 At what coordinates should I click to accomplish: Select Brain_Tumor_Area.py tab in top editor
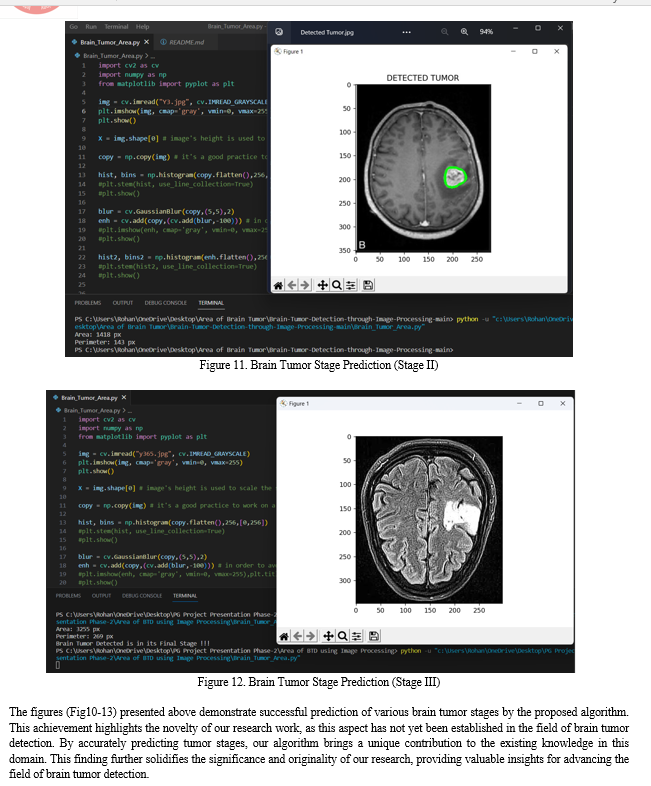point(110,42)
